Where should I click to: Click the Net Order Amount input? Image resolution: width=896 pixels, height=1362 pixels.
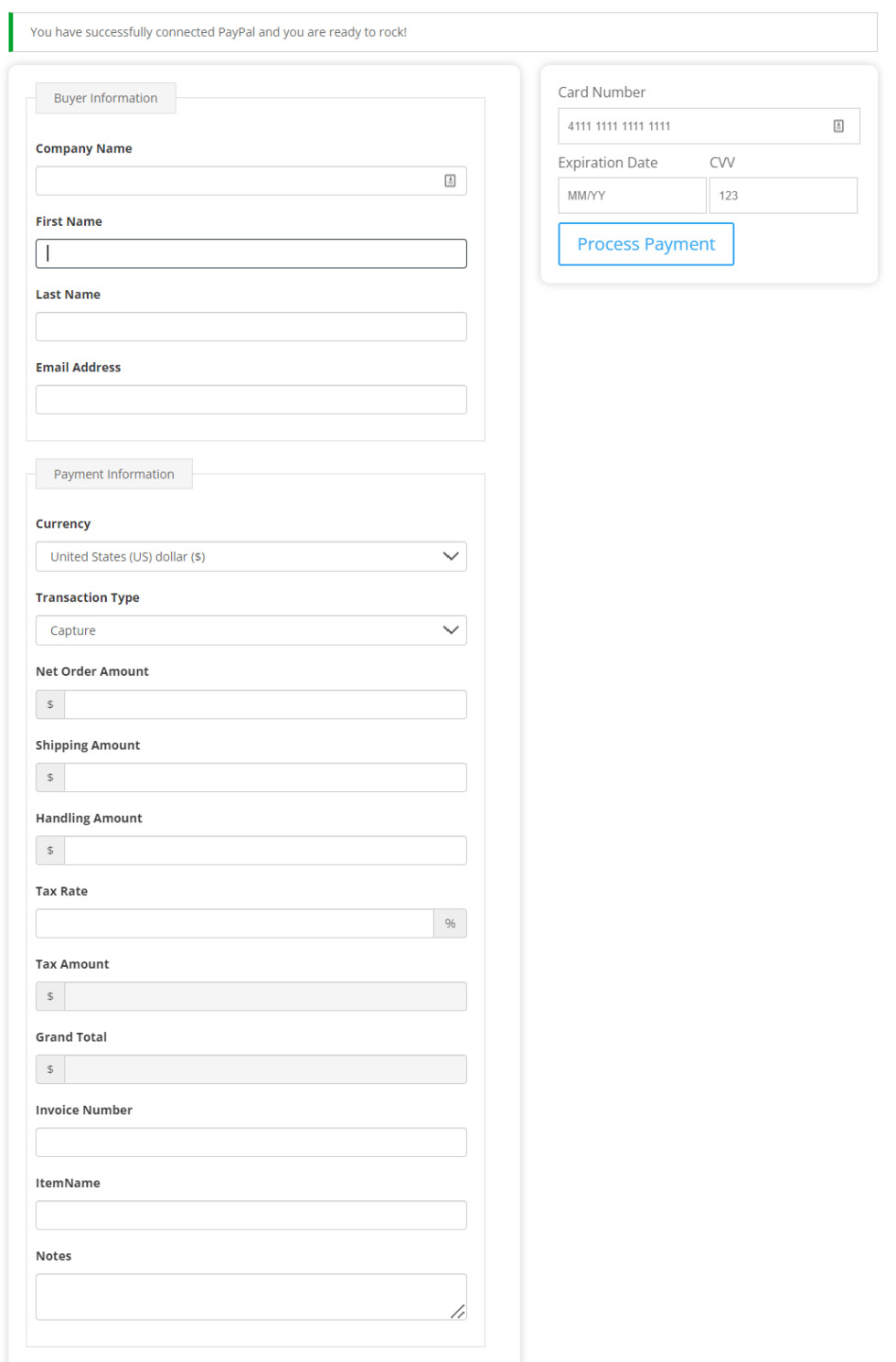click(265, 705)
